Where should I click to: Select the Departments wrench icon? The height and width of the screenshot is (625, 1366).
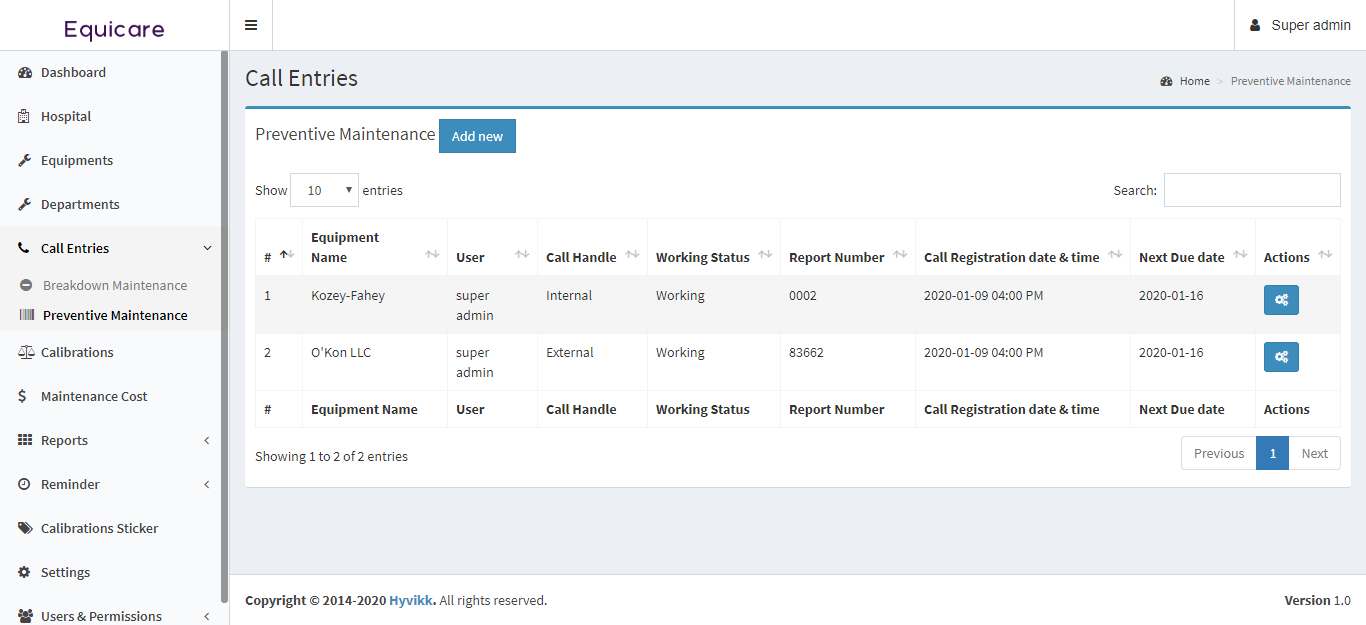pyautogui.click(x=24, y=204)
